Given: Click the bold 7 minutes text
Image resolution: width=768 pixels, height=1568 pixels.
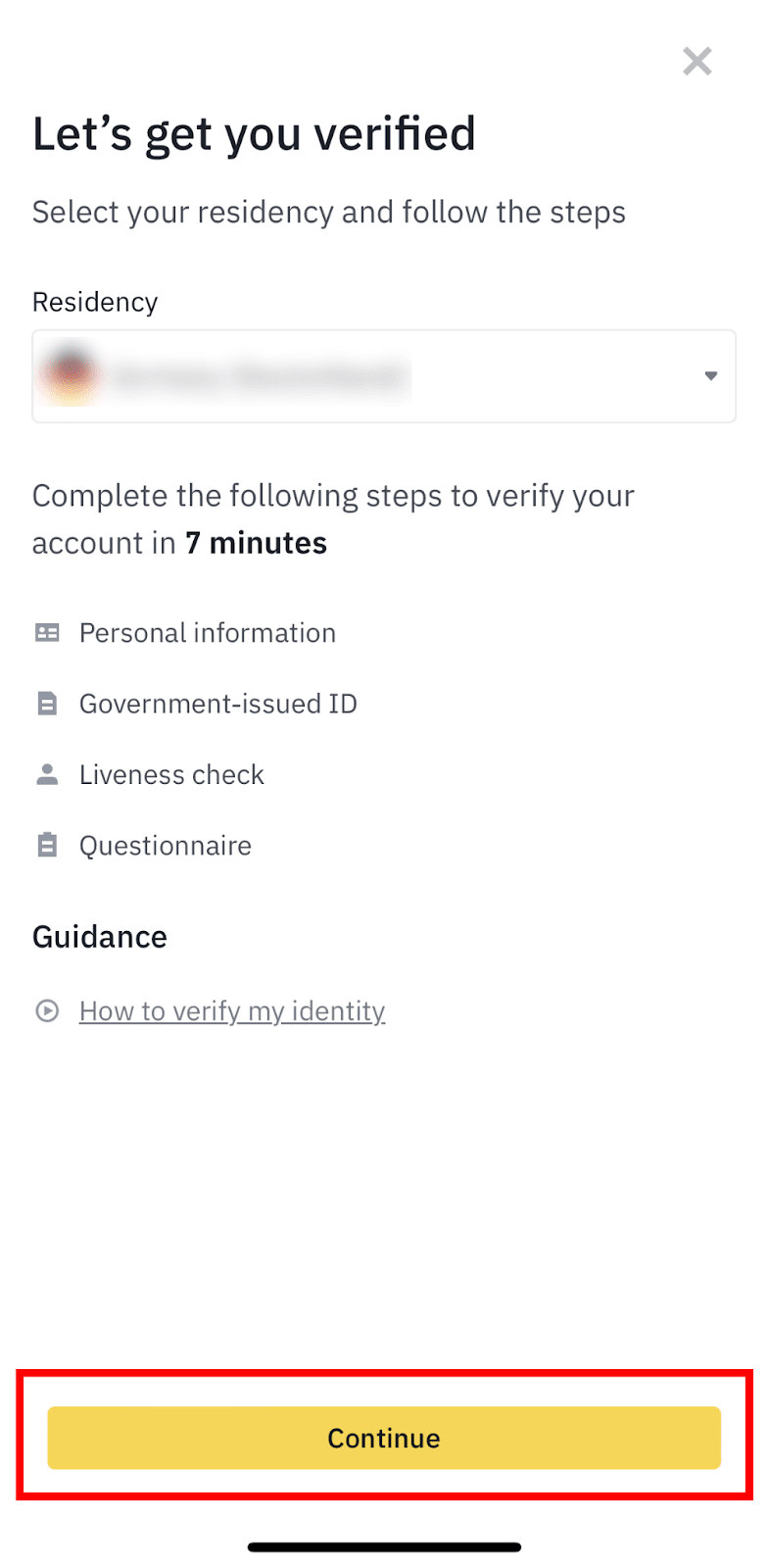Looking at the screenshot, I should click(256, 543).
